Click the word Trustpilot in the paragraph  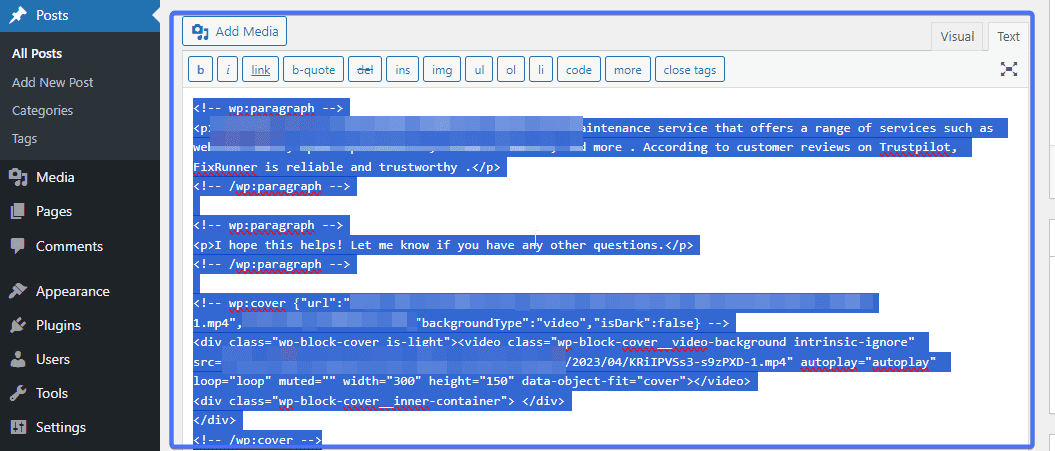915,147
